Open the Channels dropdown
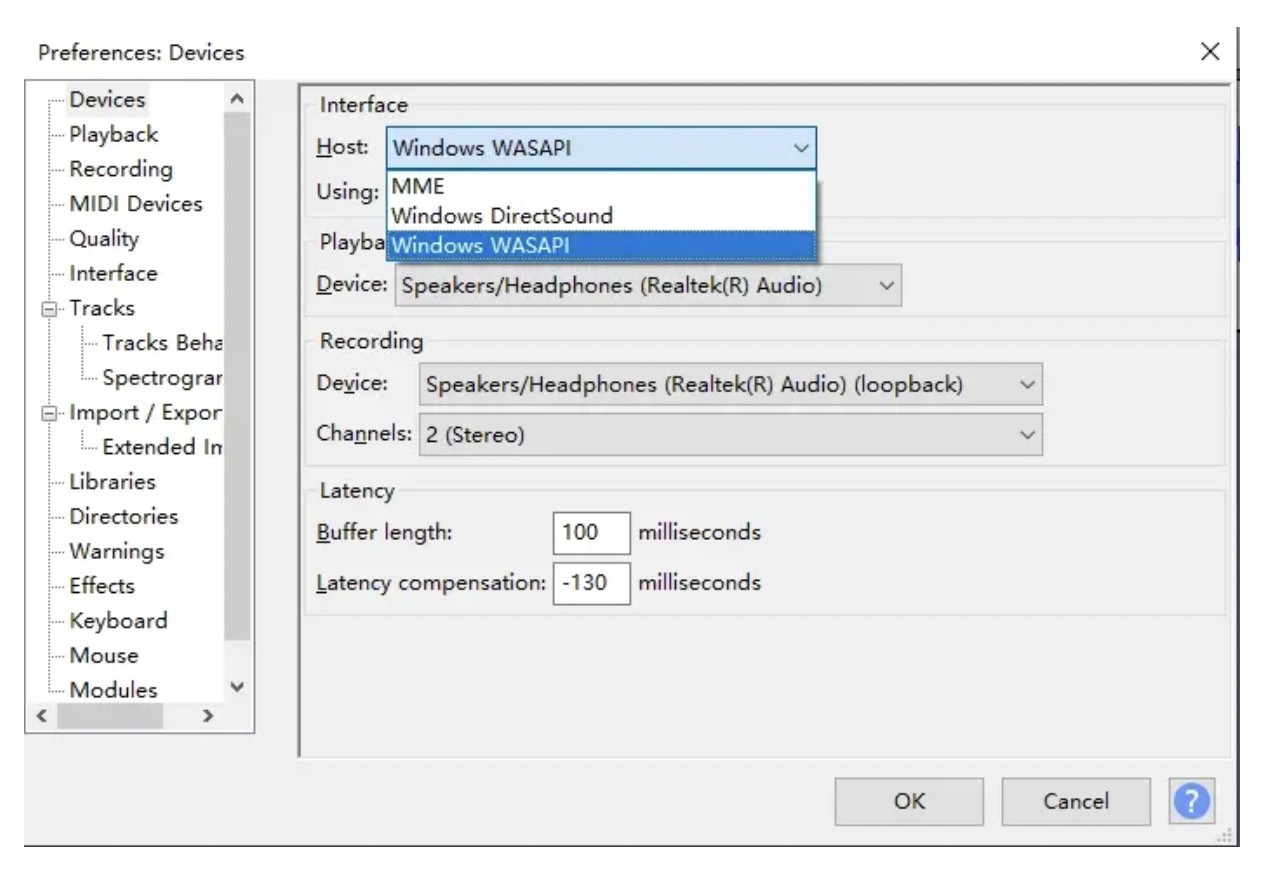The image size is (1266, 870). (x=730, y=435)
